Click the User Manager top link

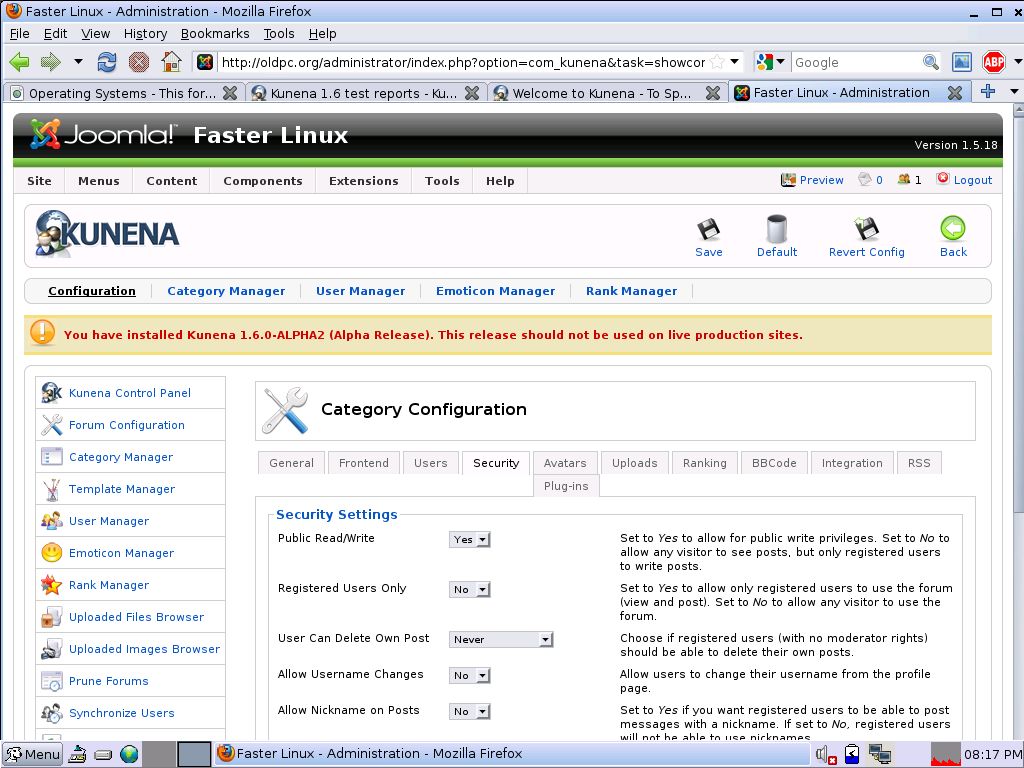click(360, 291)
